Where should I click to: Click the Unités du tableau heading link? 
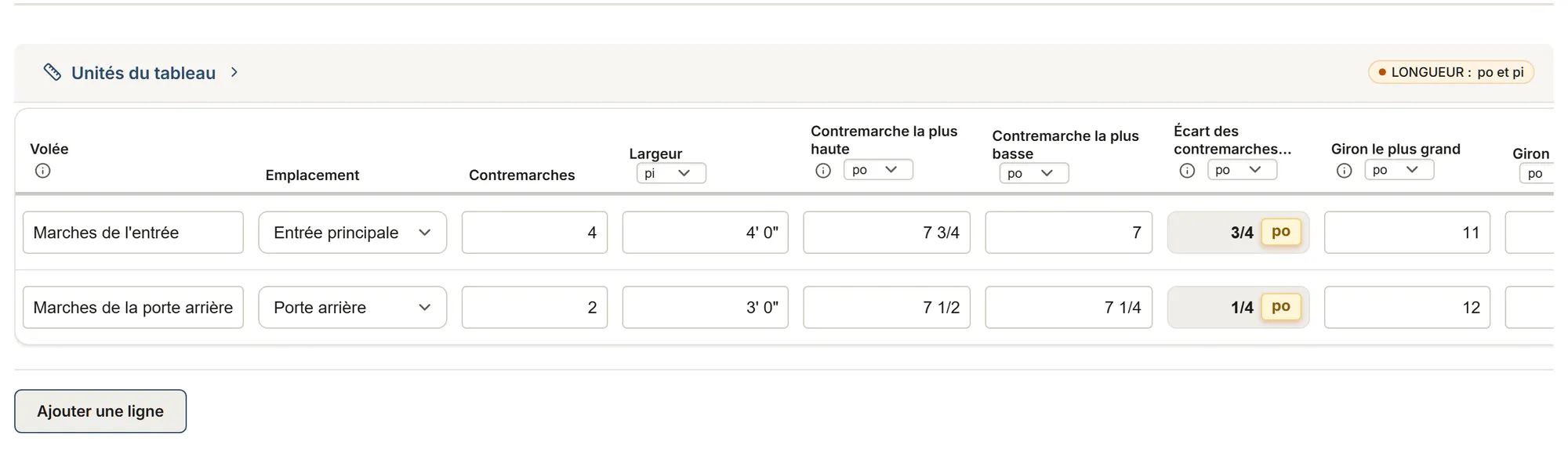pos(143,73)
